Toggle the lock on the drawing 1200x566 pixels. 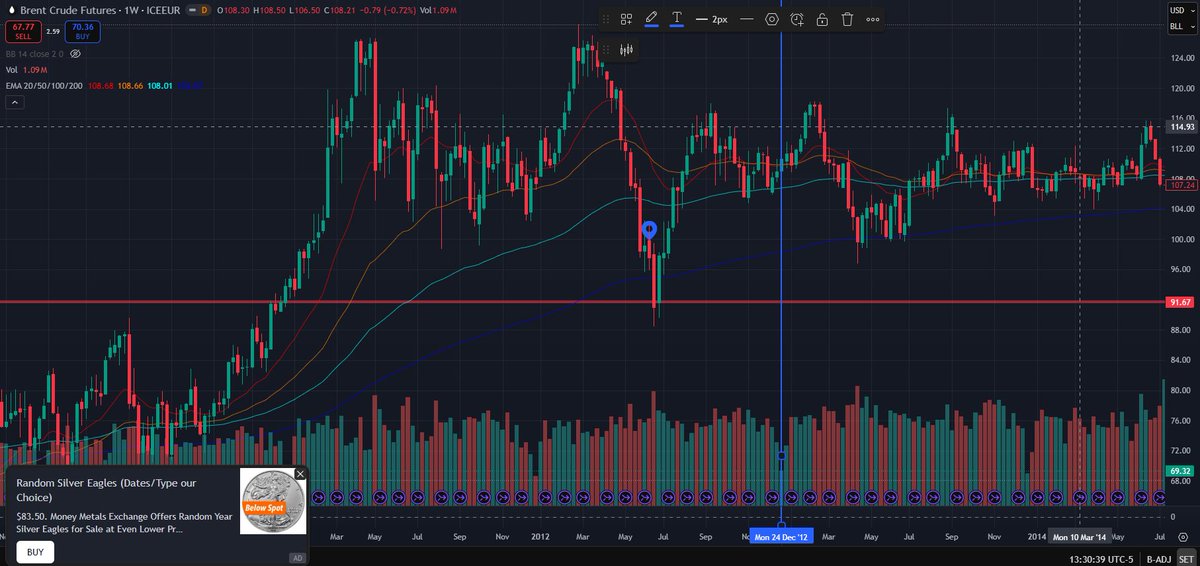(x=822, y=19)
